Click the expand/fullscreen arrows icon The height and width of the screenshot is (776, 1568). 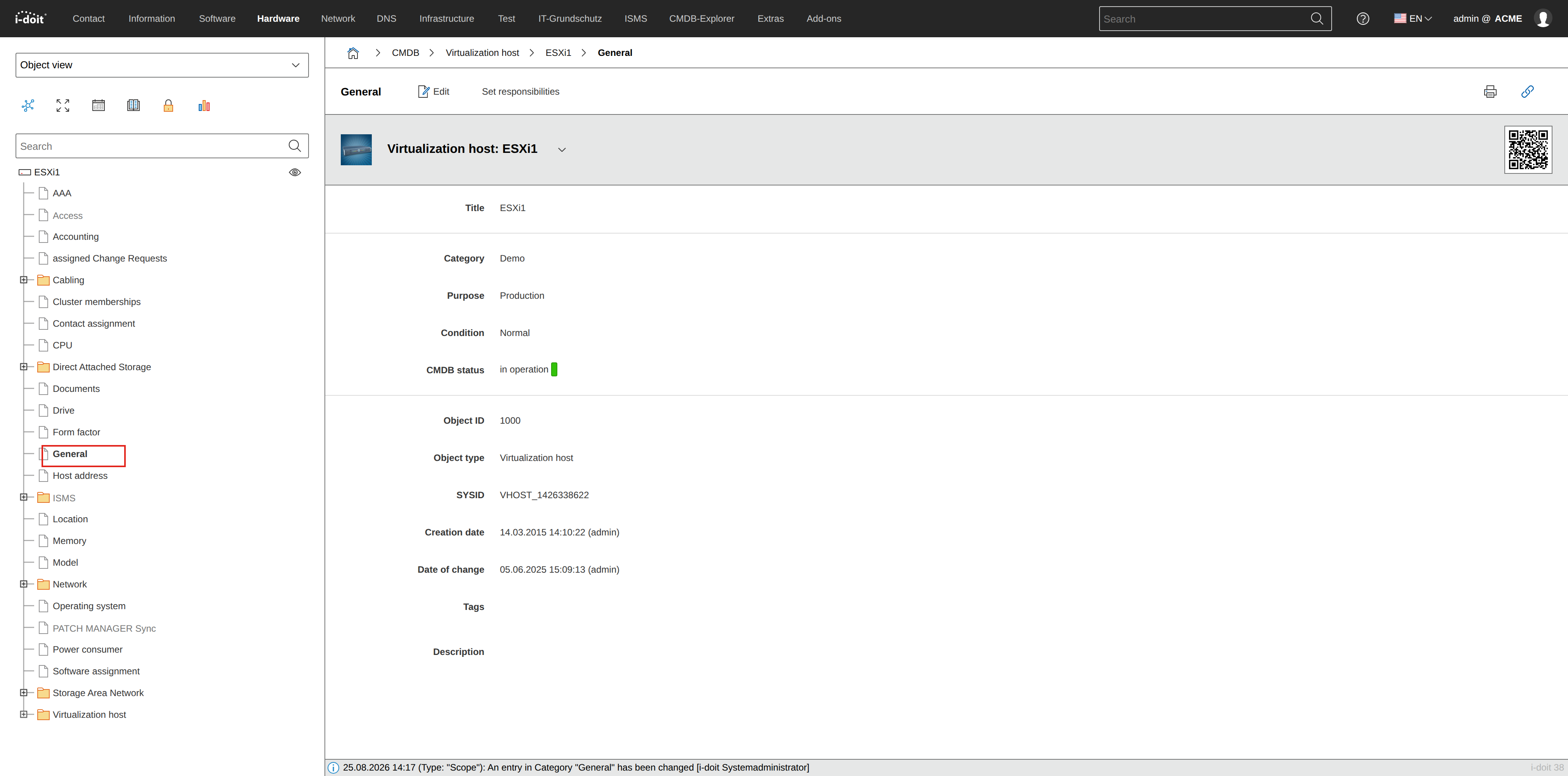pos(63,105)
